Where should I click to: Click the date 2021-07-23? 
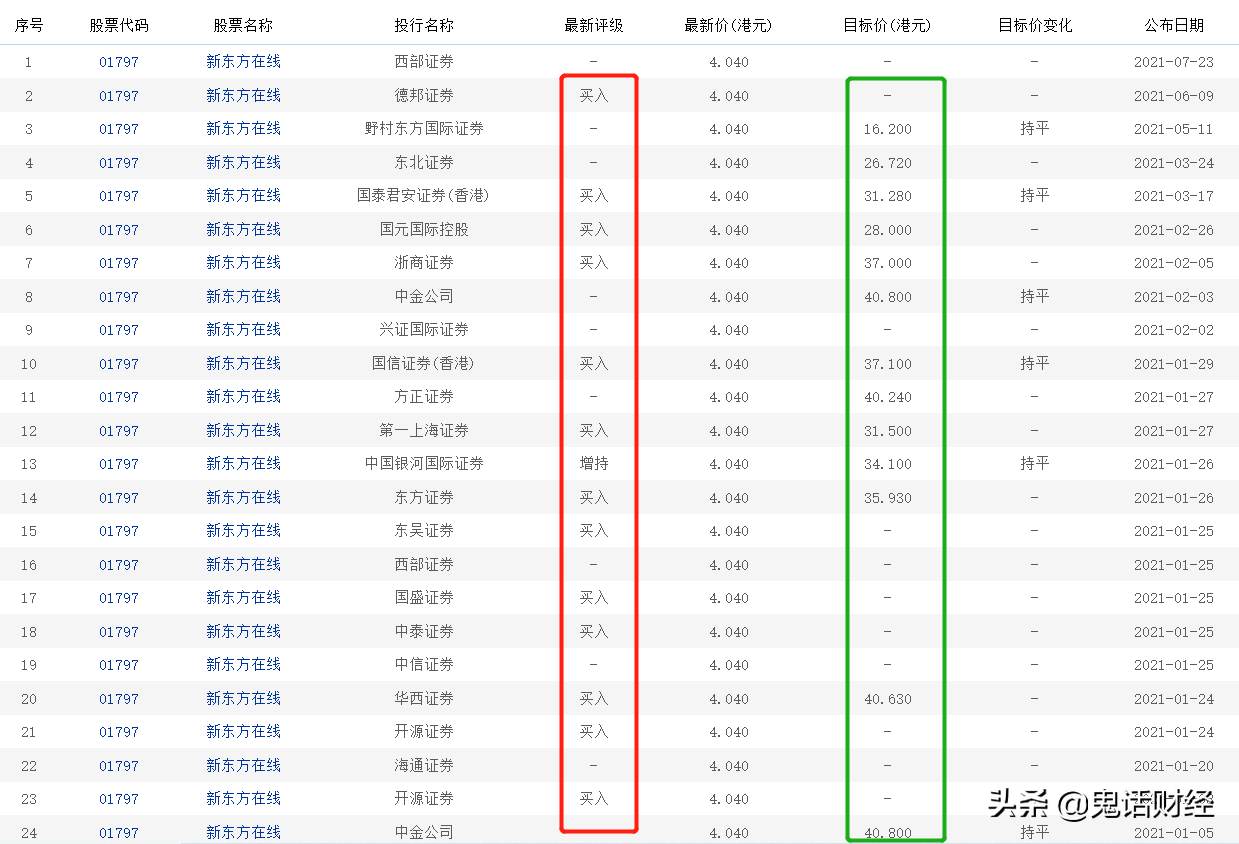tap(1174, 62)
